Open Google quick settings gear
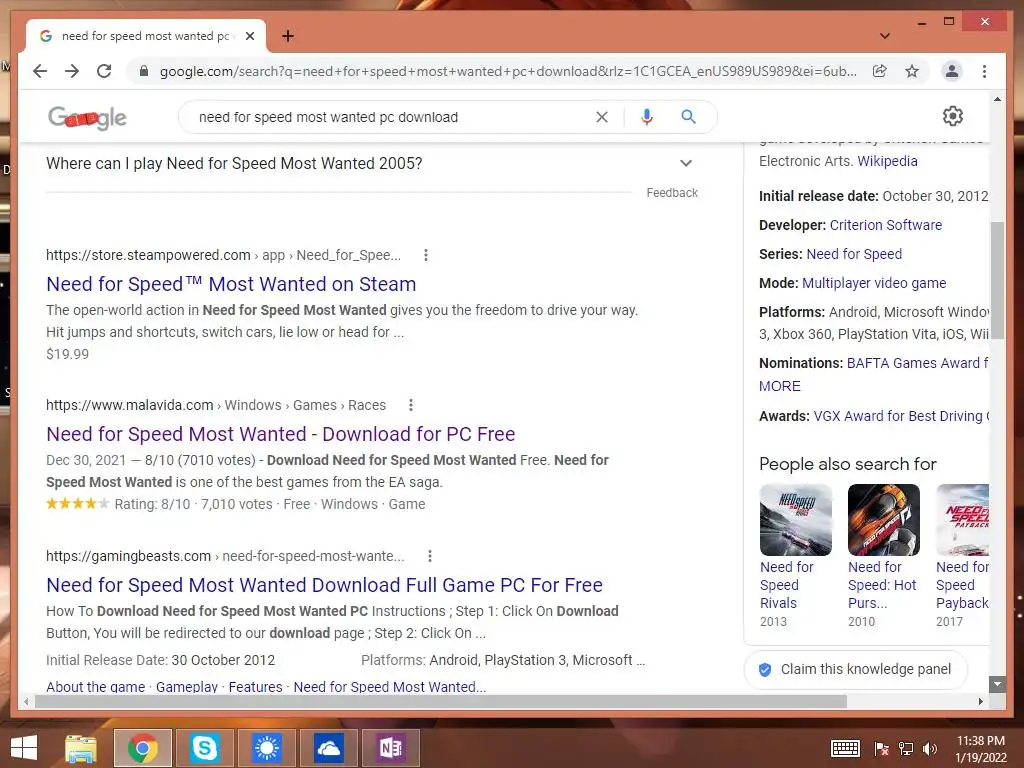This screenshot has width=1024, height=768. click(952, 116)
